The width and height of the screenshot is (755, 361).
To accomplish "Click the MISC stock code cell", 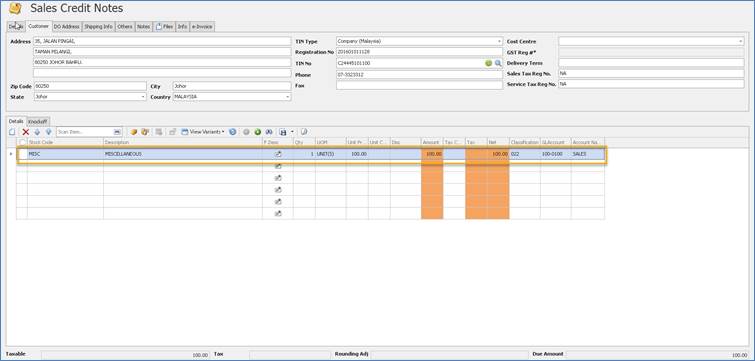I will point(65,154).
